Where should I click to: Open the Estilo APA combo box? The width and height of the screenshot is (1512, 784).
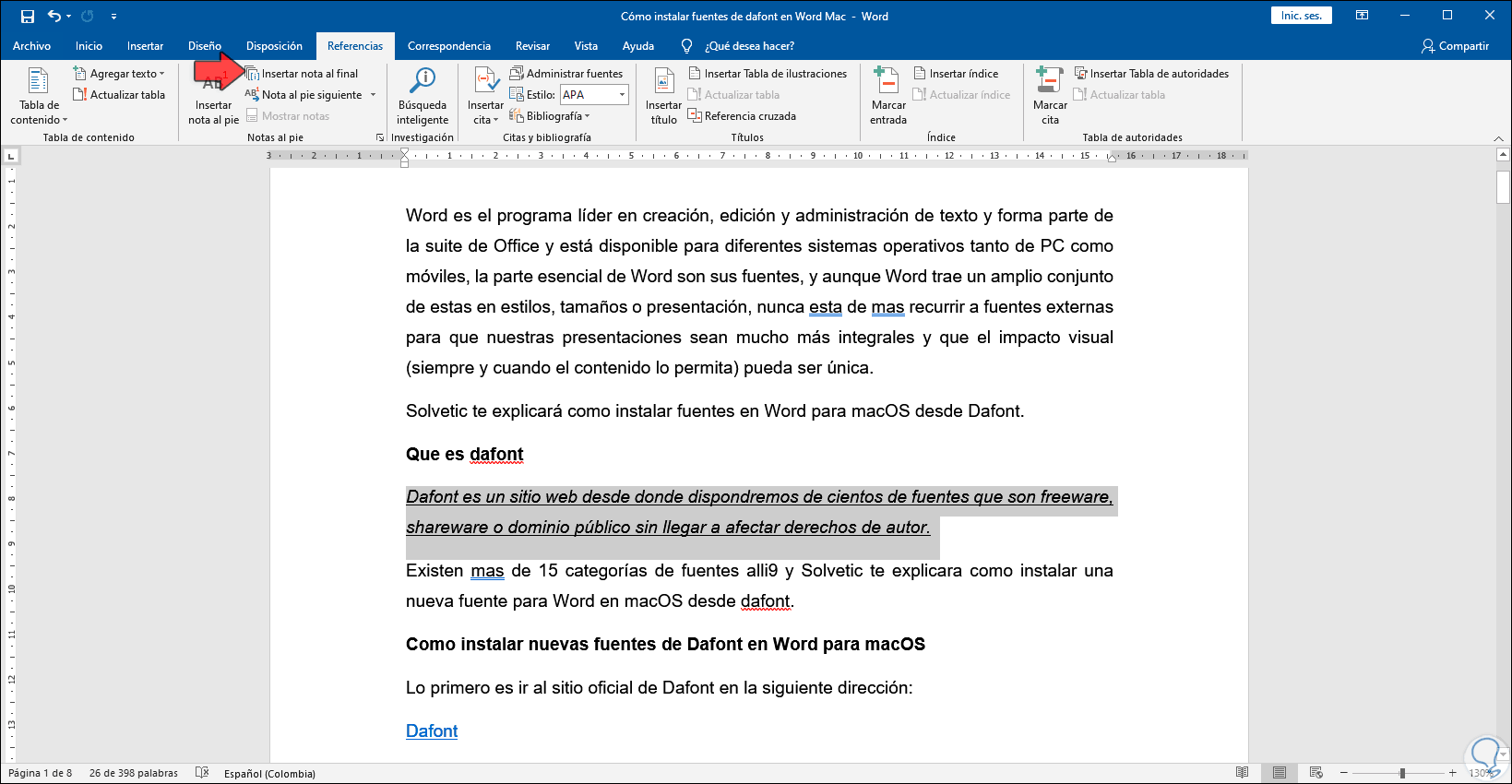pyautogui.click(x=594, y=95)
